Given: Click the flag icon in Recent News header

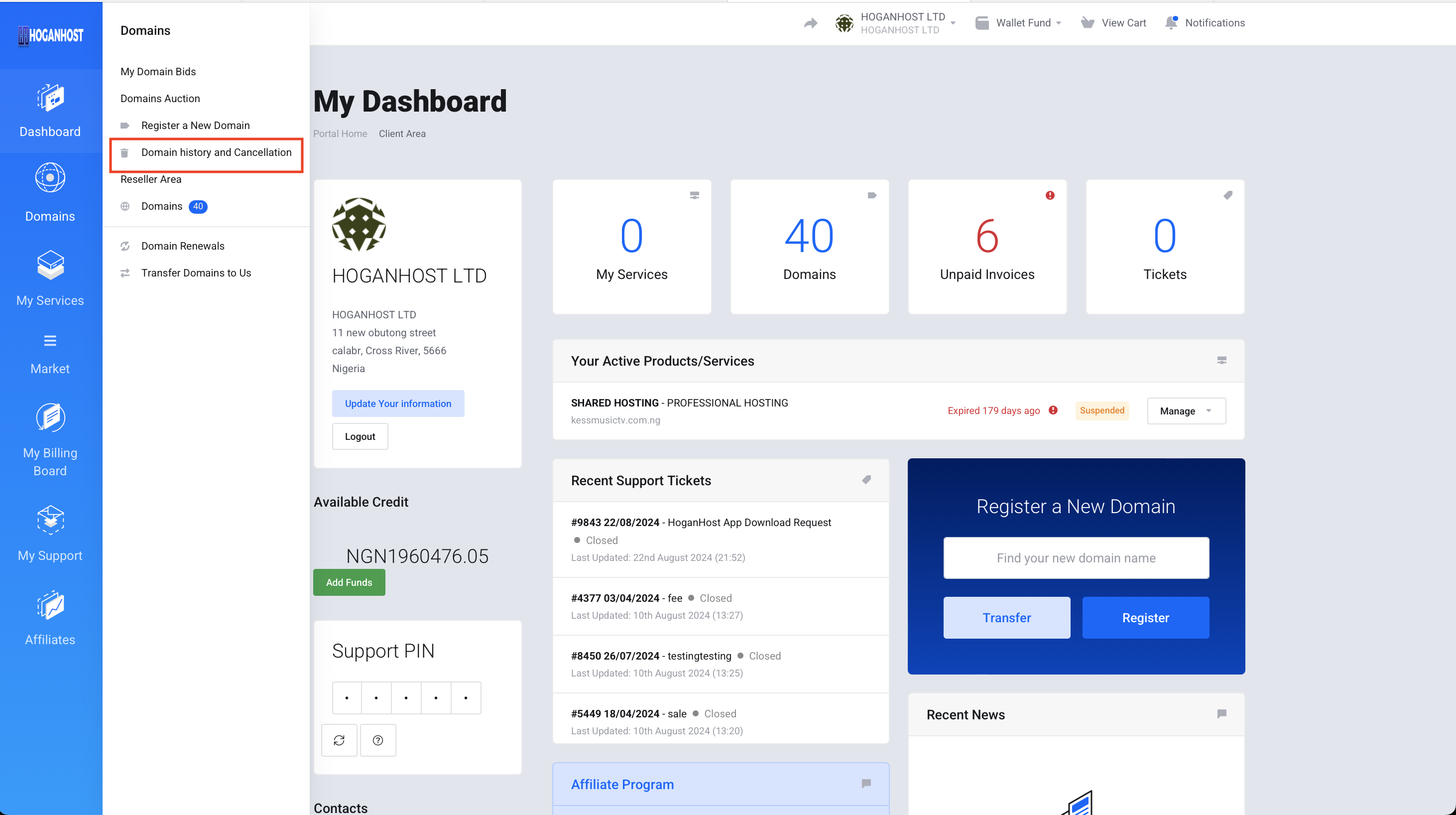Looking at the screenshot, I should (1221, 714).
